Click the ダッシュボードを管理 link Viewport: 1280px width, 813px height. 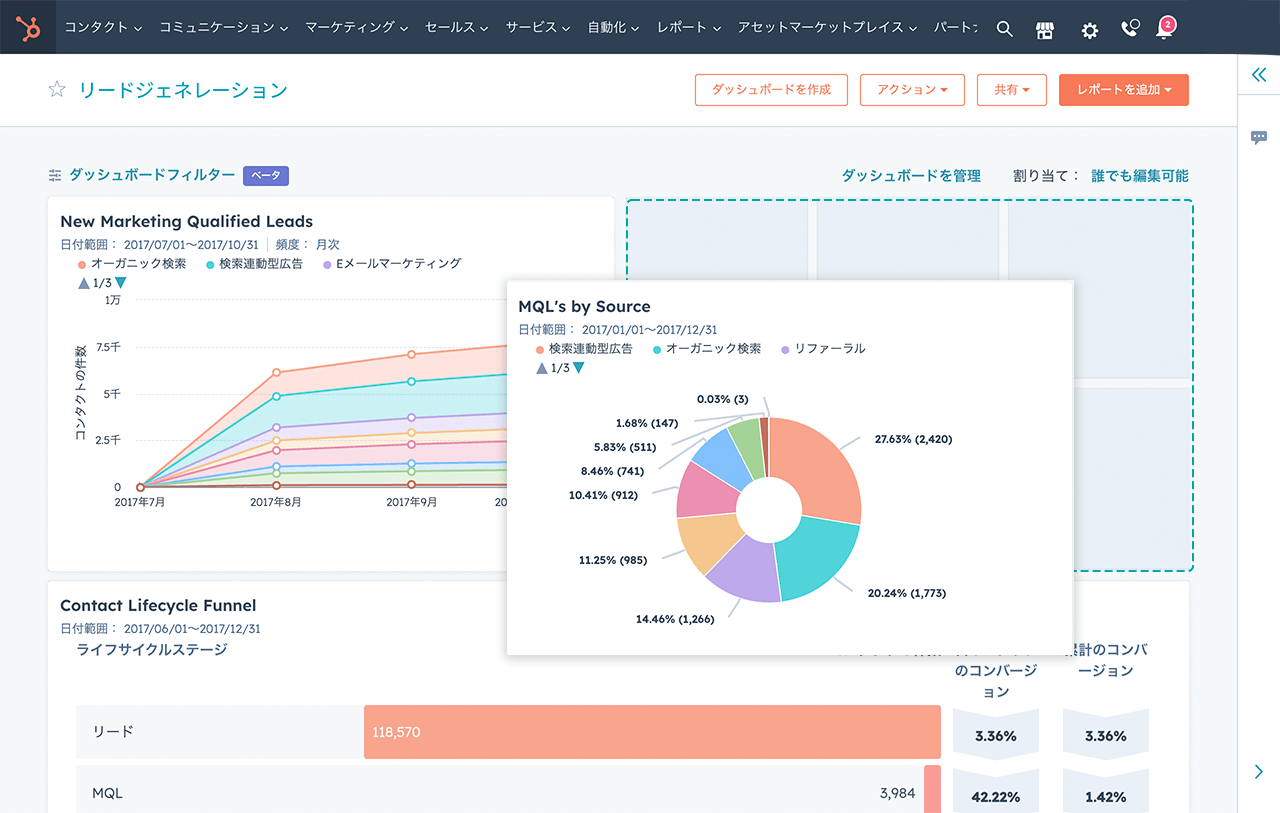click(911, 175)
